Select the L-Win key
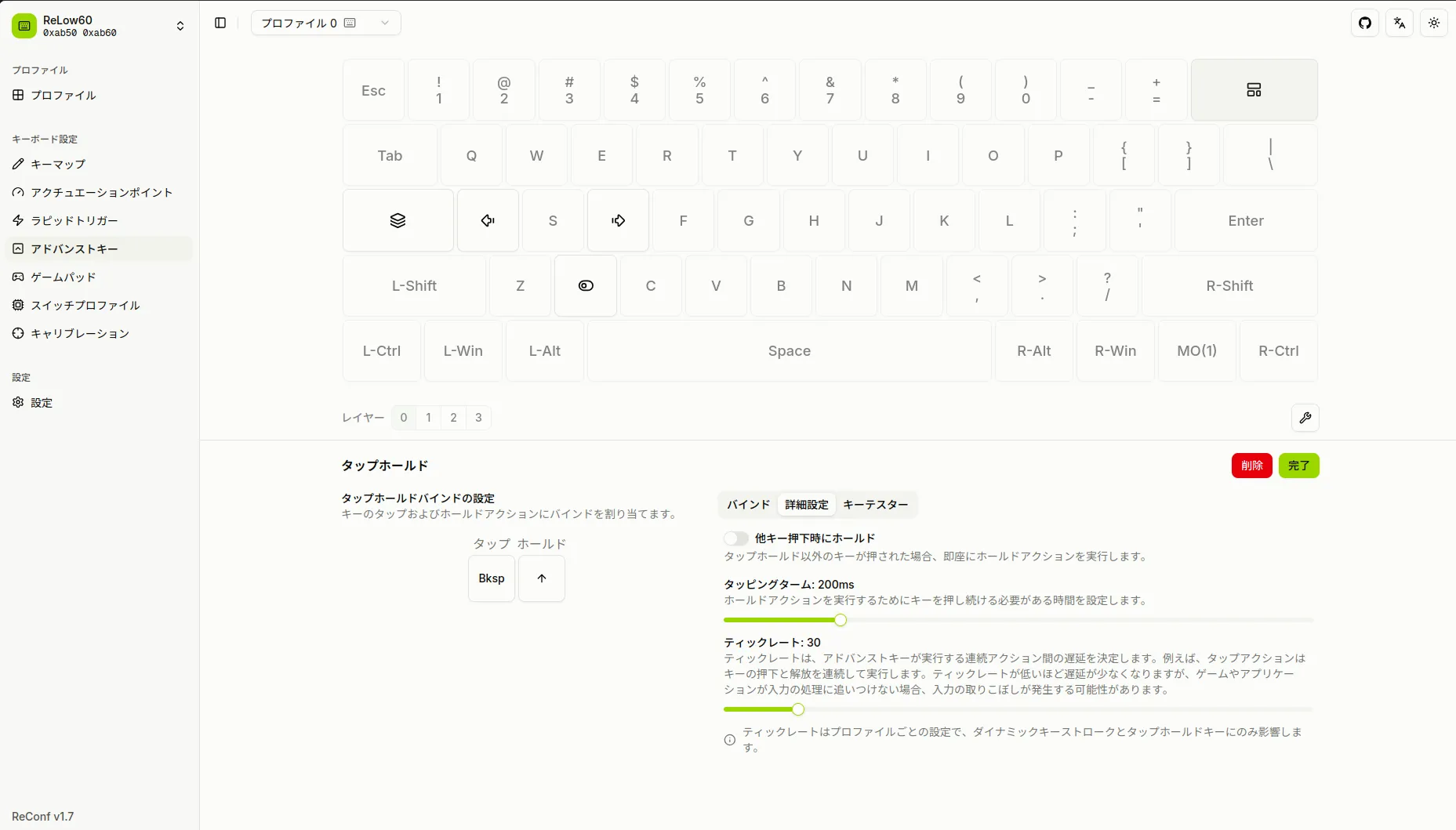1456x830 pixels. pyautogui.click(x=463, y=350)
